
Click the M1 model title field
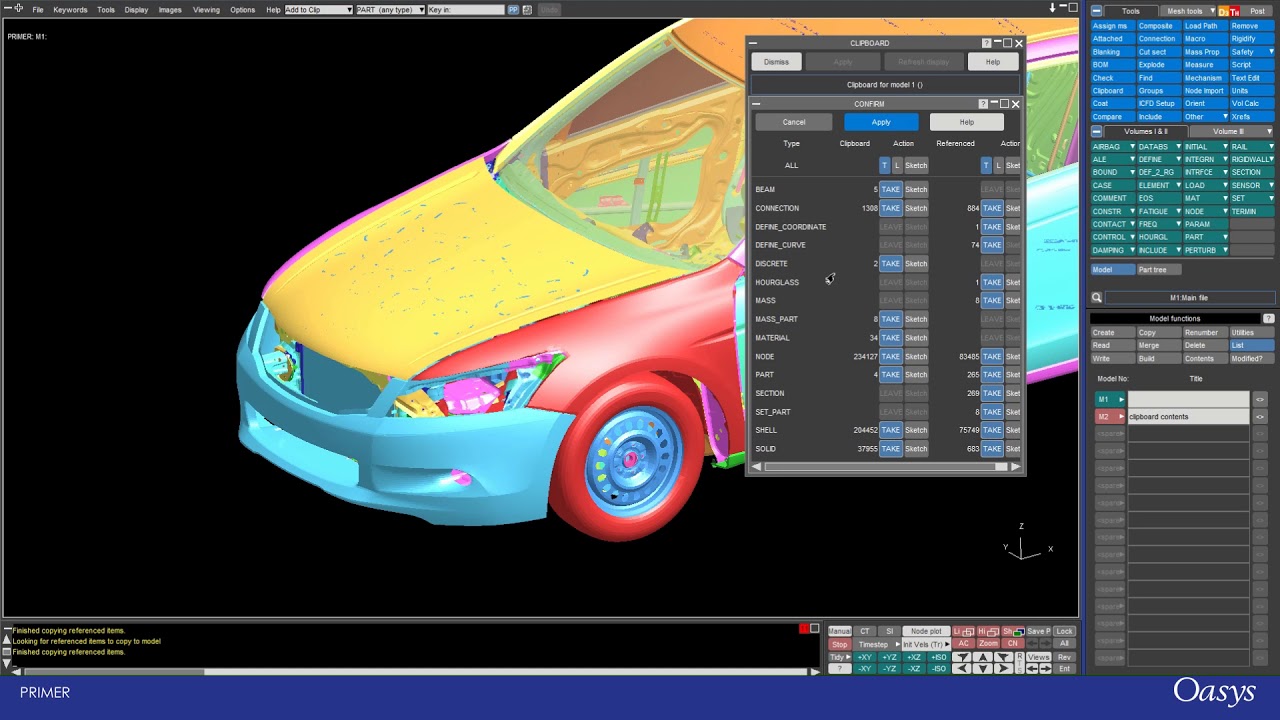click(1189, 399)
